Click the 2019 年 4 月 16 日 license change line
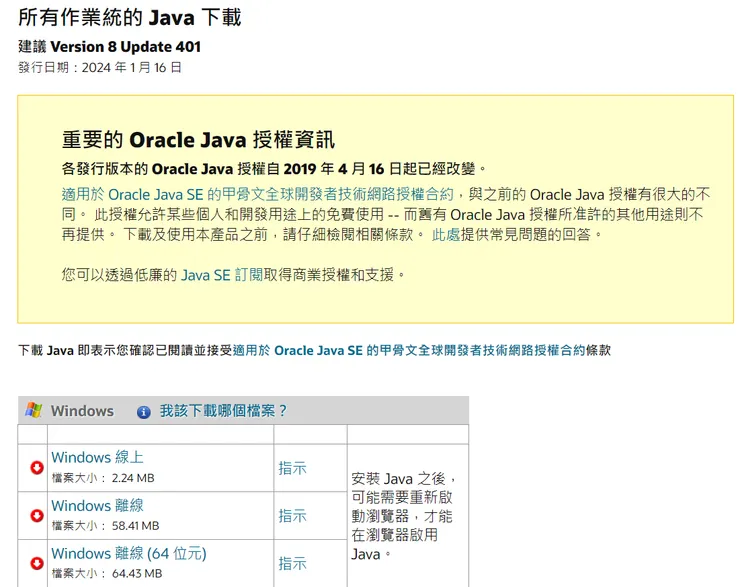Image resolution: width=740 pixels, height=587 pixels. 274,168
